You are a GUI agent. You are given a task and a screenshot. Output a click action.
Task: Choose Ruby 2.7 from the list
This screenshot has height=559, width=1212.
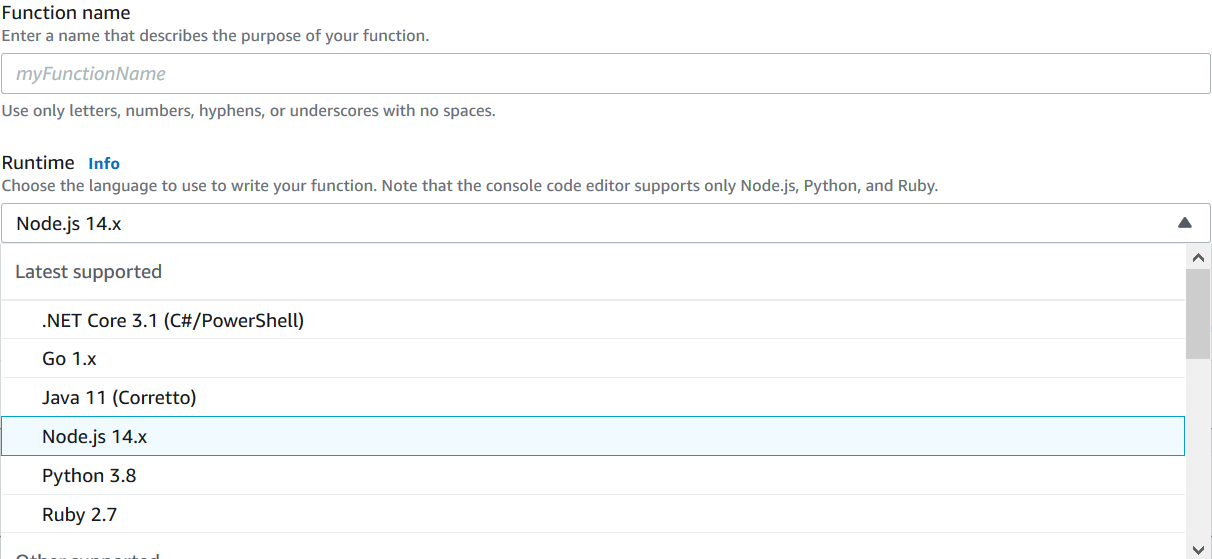pos(593,514)
